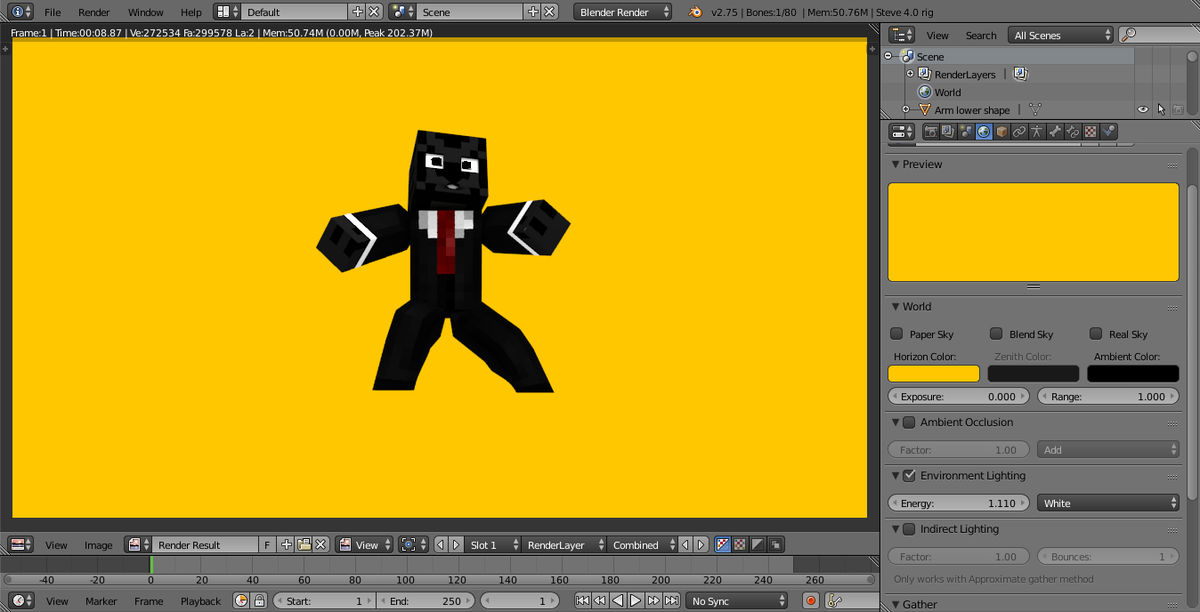The width and height of the screenshot is (1200, 612).
Task: Click the Zenith Color swatch
Action: tap(1034, 373)
